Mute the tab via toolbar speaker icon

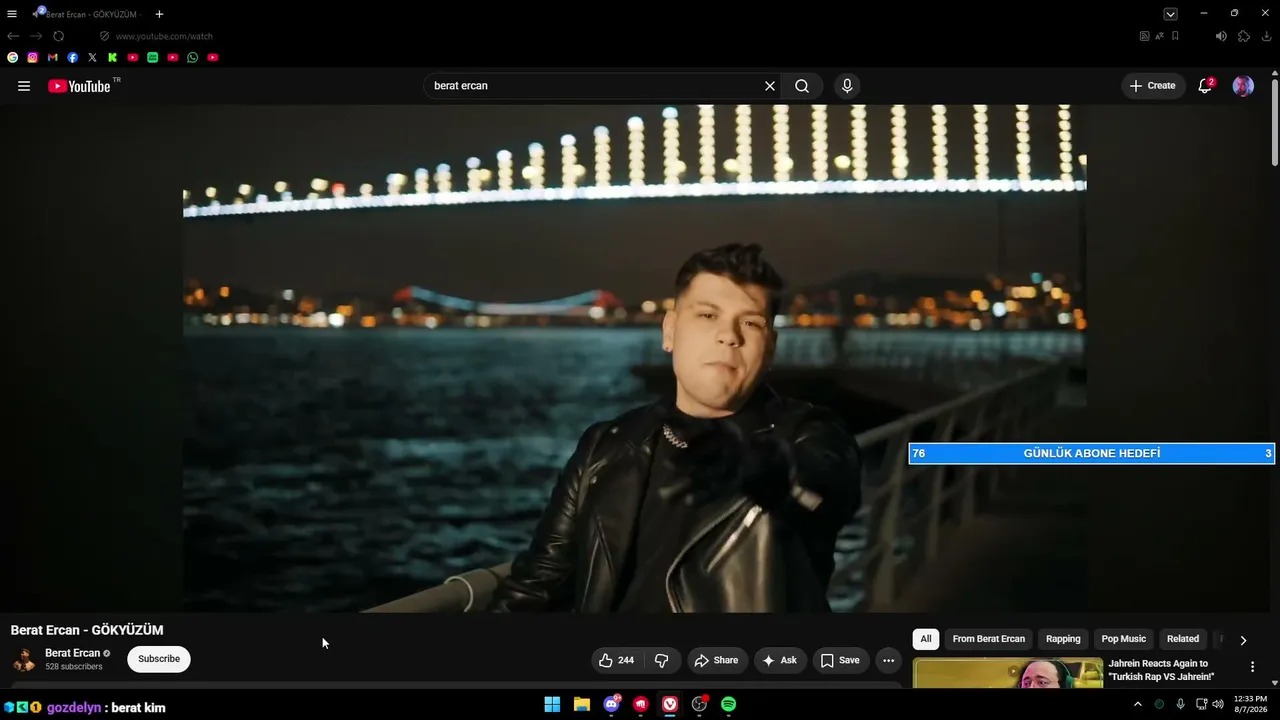[x=1221, y=36]
